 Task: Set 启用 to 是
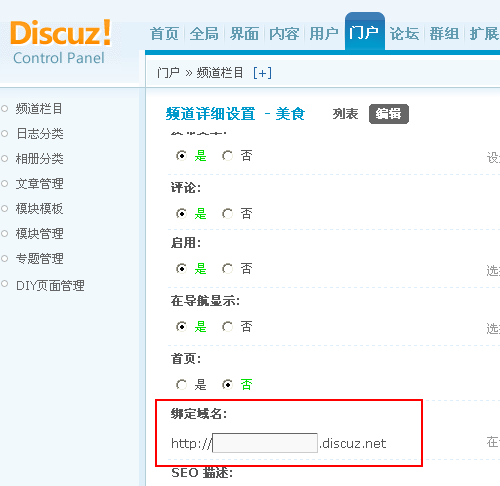181,269
